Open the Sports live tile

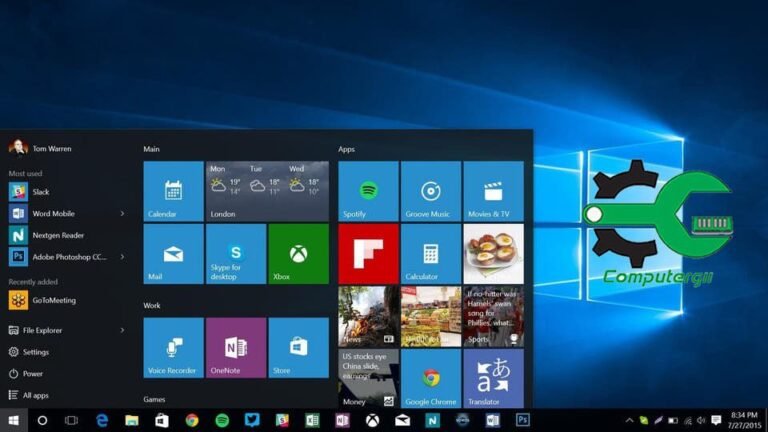coord(494,316)
